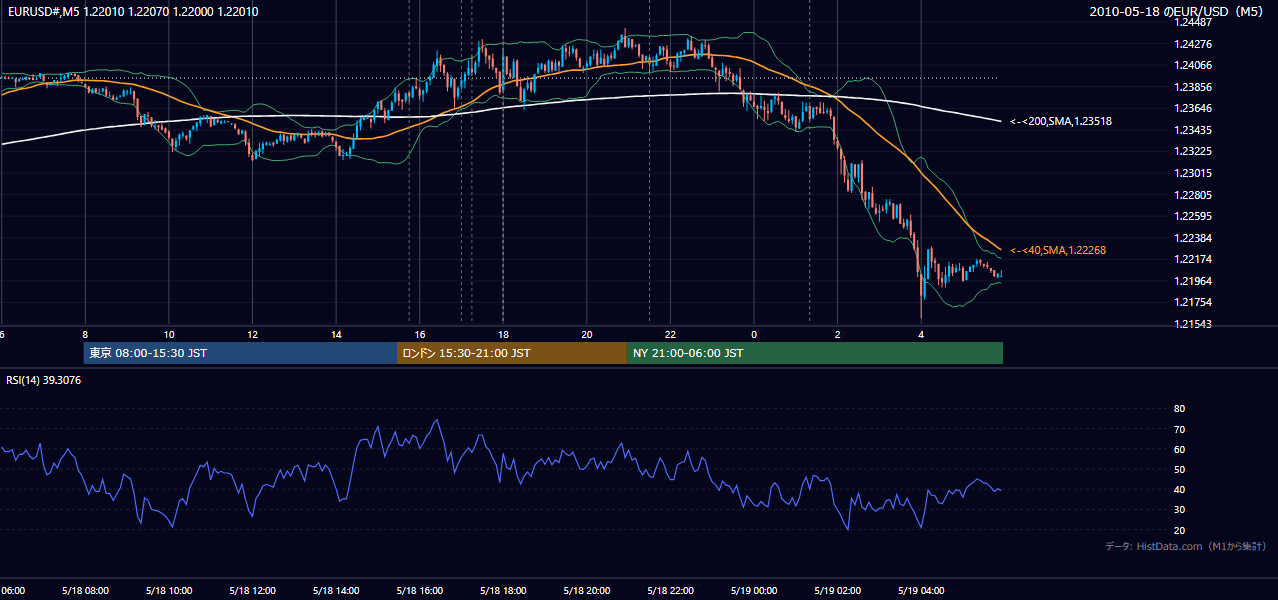Click hour label 14 under price chart
1278x600 pixels.
click(x=336, y=334)
